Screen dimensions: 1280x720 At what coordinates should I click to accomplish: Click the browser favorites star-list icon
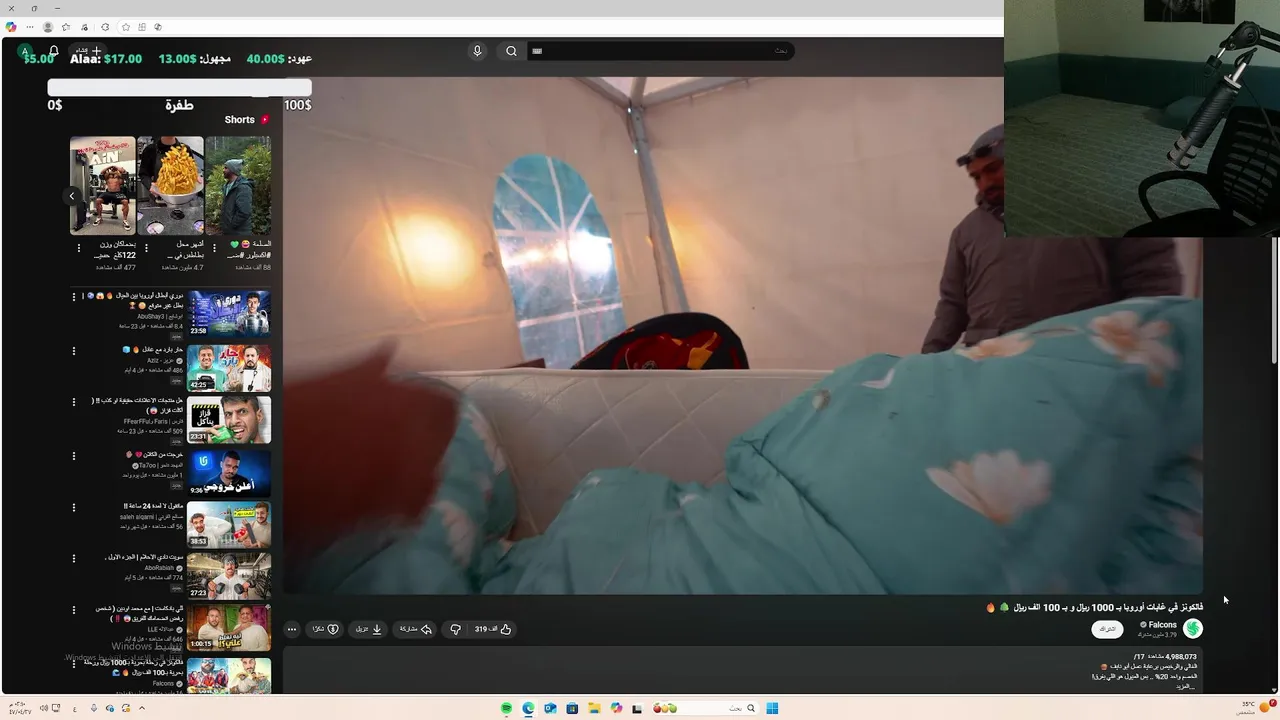[66, 27]
